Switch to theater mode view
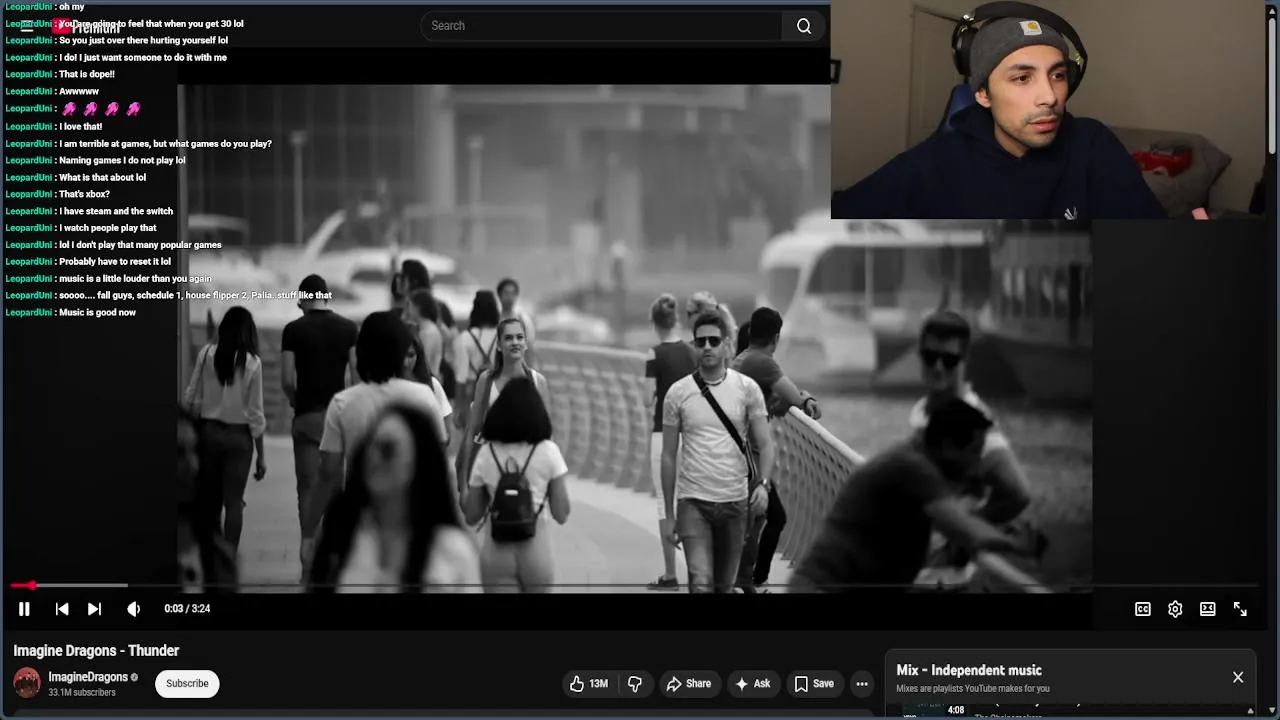 [1208, 609]
